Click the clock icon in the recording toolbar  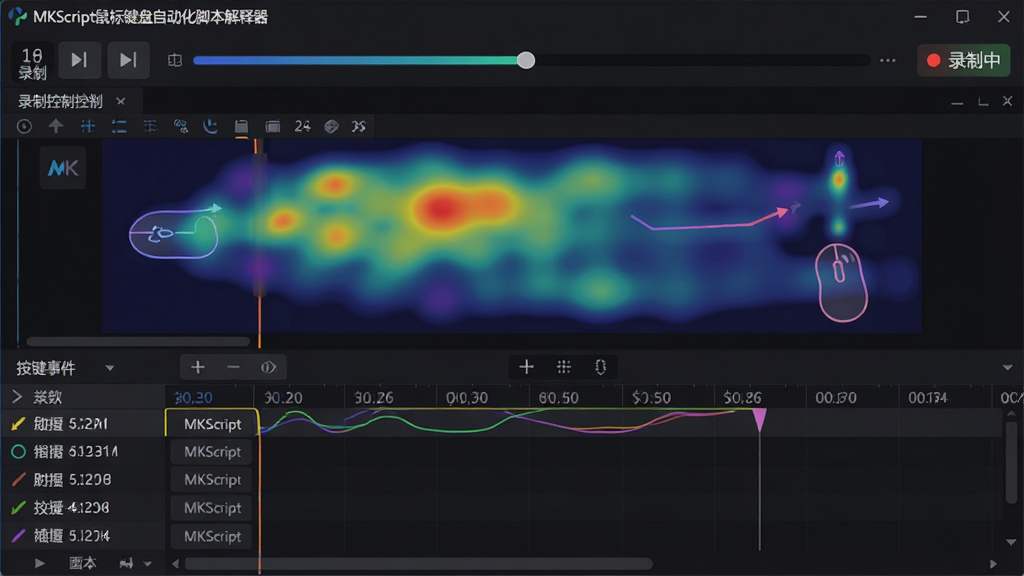click(24, 127)
